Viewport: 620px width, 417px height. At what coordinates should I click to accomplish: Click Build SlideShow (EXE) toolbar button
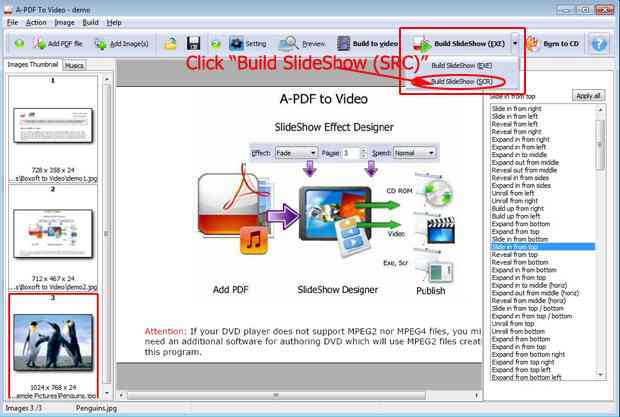[459, 43]
